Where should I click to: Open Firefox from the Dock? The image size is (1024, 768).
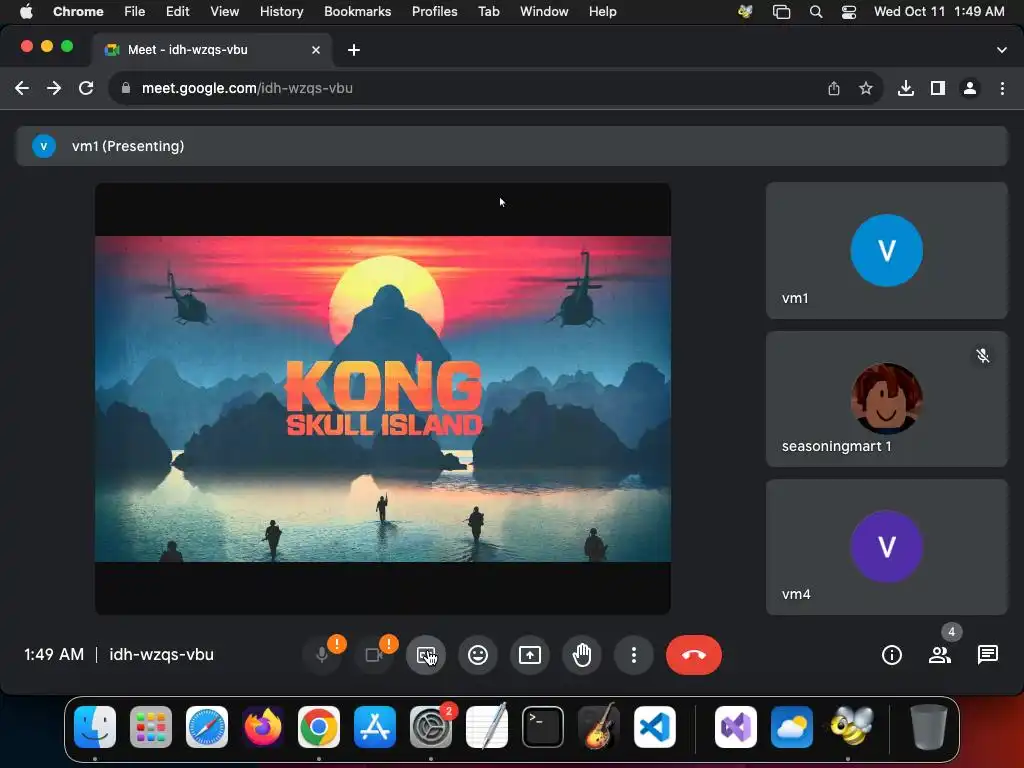263,727
